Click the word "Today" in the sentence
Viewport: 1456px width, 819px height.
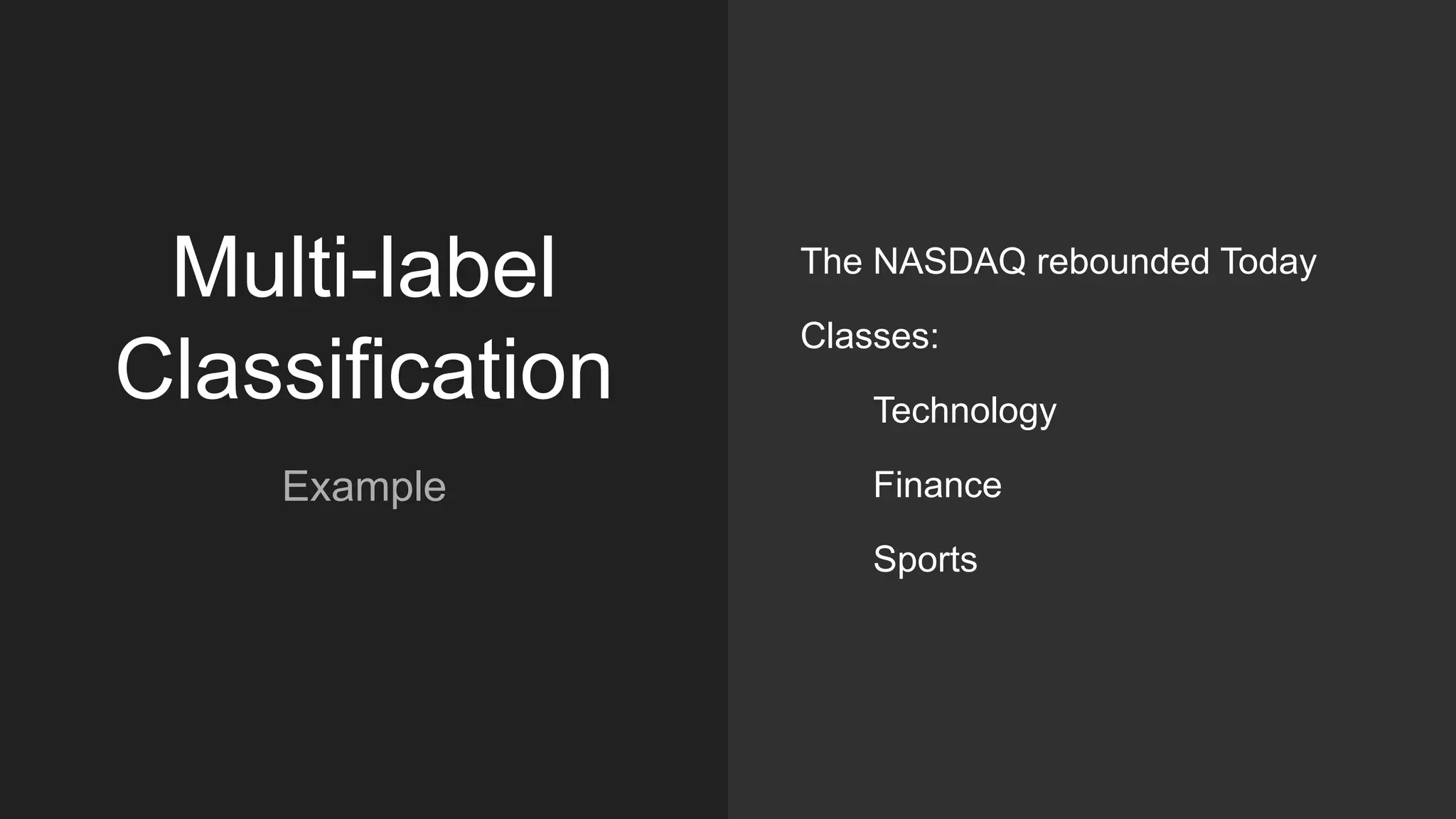[x=1268, y=262]
